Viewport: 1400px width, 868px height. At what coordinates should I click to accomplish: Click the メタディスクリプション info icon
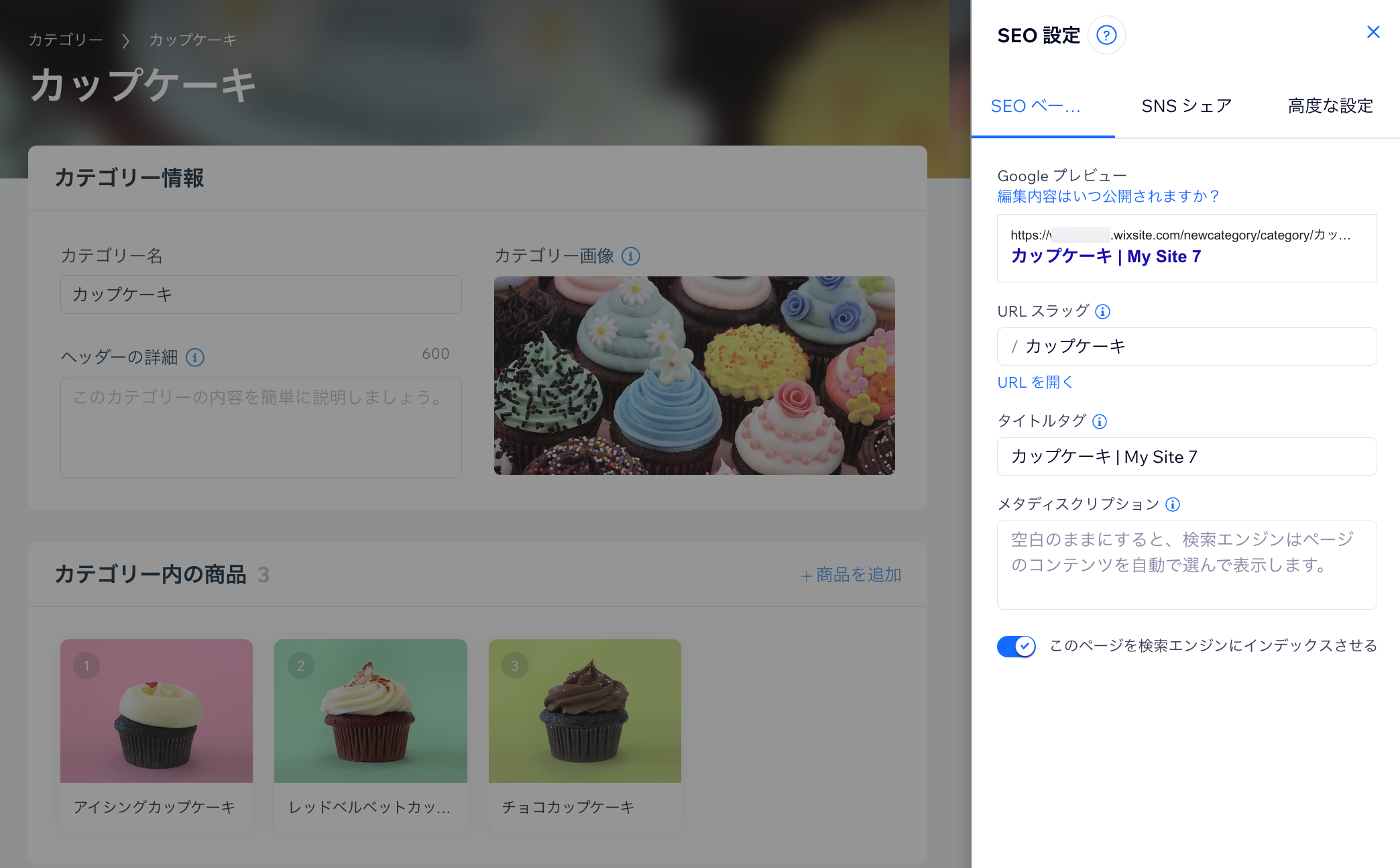tap(1172, 504)
